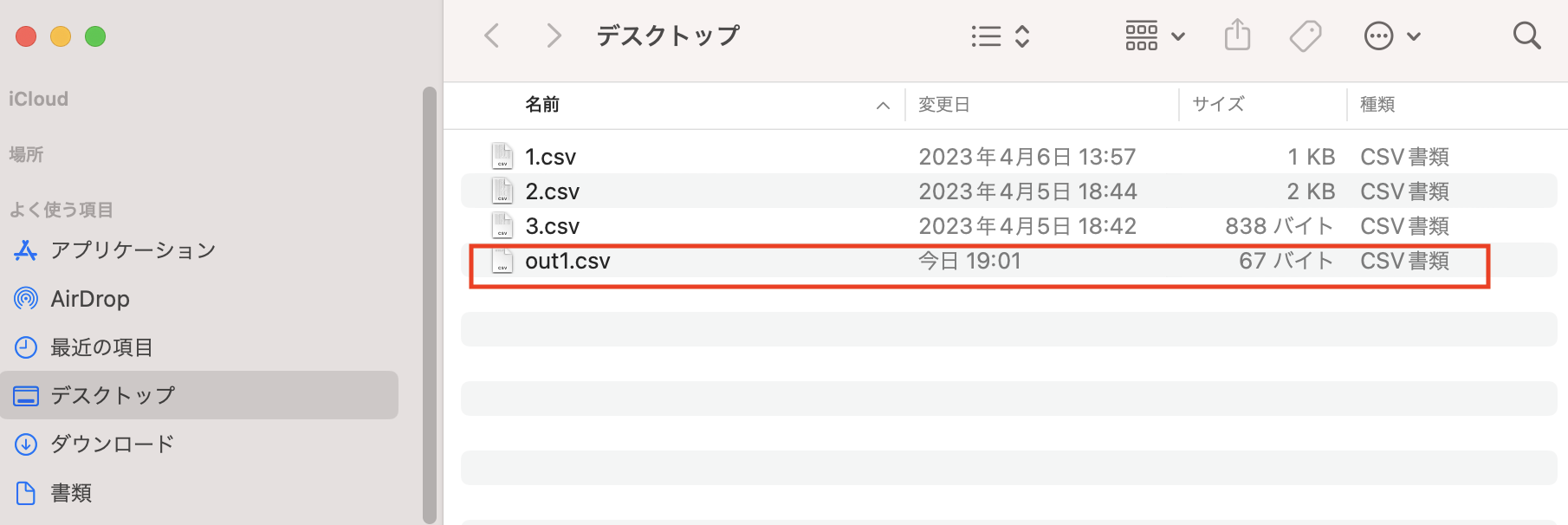1568x525 pixels.
Task: Open the grouping dropdown in the toolbar
Action: pos(1155,36)
